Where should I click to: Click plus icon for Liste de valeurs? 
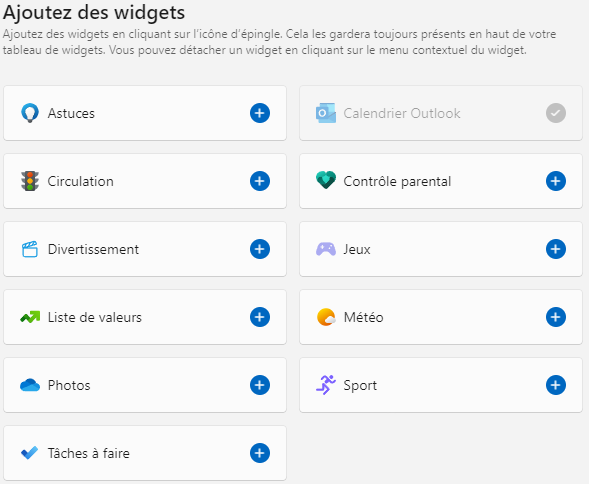pyautogui.click(x=260, y=317)
